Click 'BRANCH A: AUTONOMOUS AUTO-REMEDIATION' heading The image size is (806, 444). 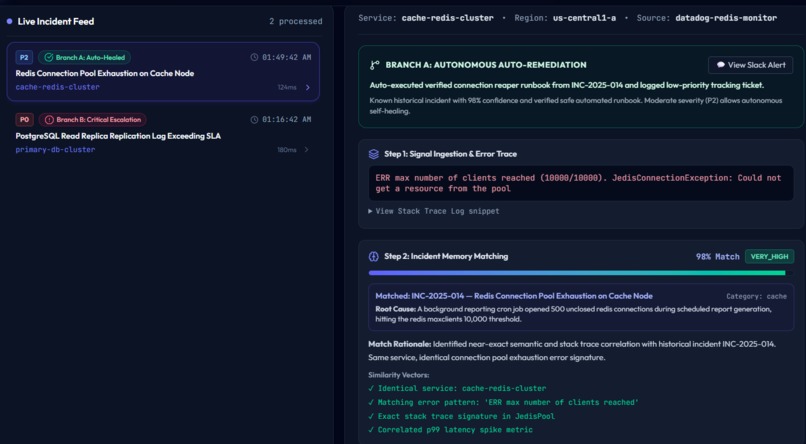pos(486,65)
